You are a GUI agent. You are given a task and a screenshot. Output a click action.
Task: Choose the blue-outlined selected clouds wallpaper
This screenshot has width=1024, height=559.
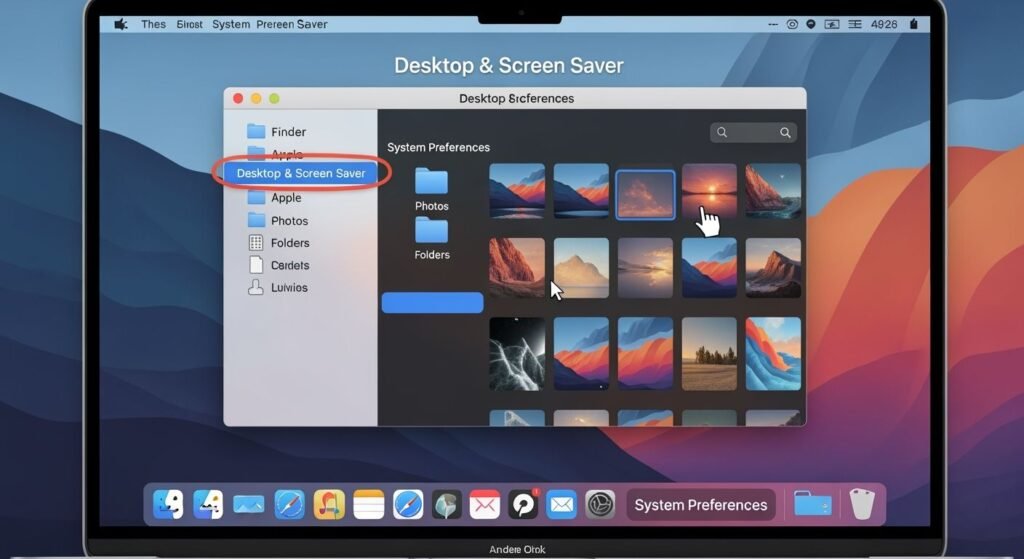pos(645,195)
